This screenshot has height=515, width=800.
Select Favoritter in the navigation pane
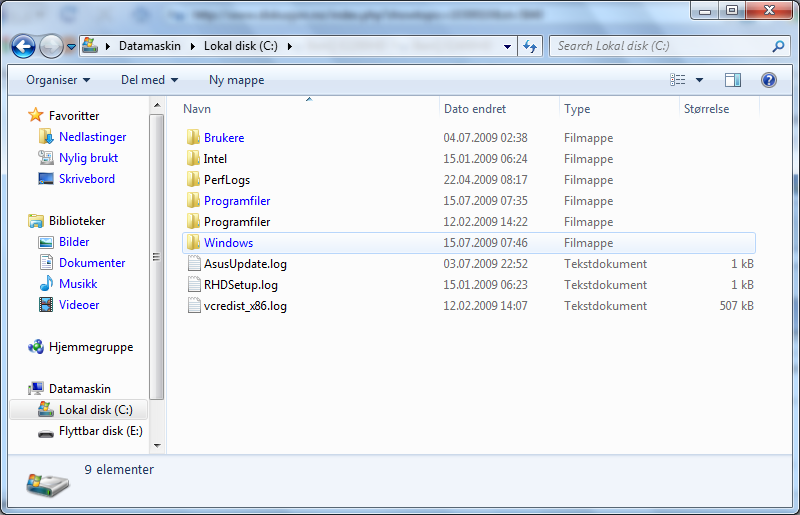point(74,116)
